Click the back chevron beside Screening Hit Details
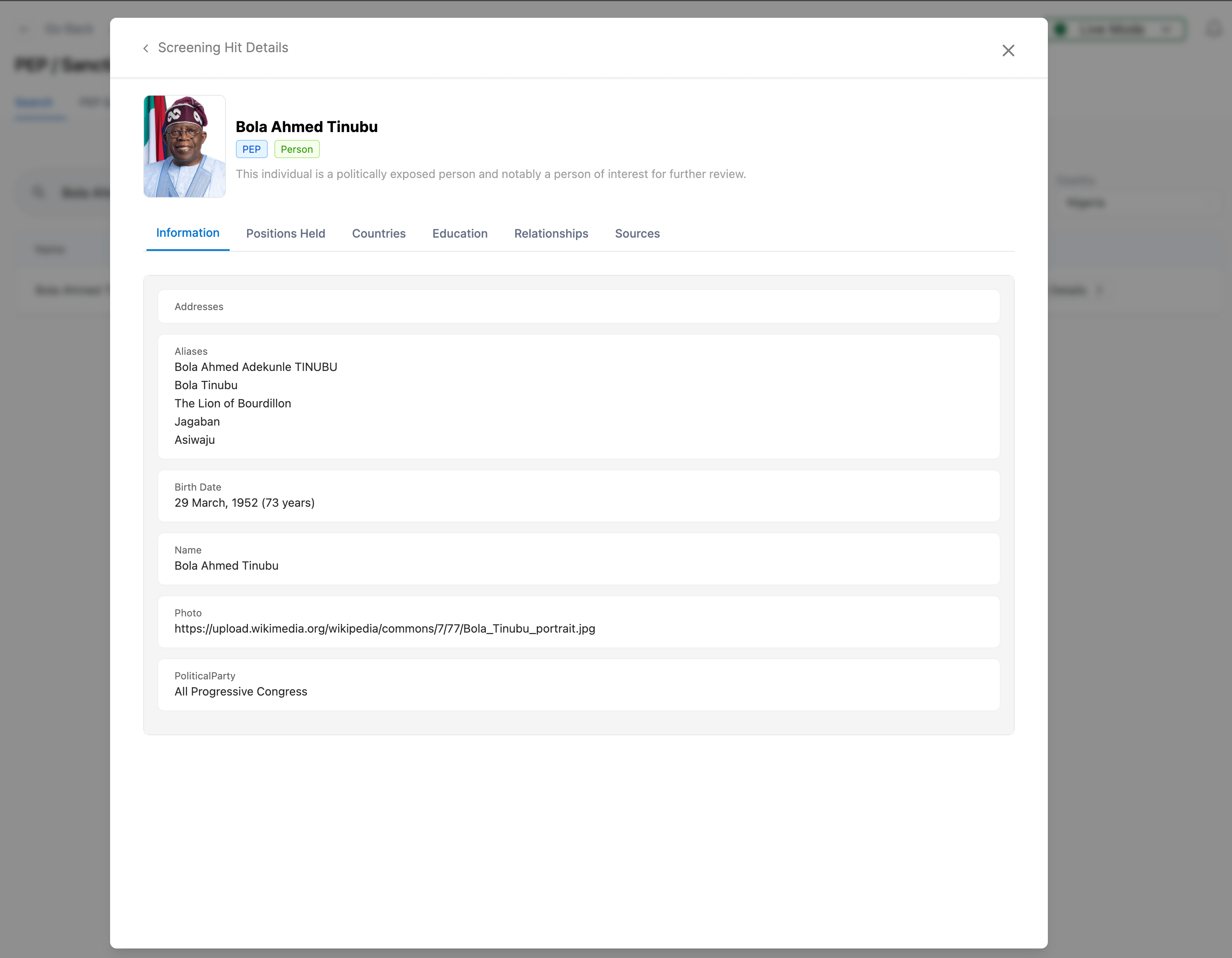1232x958 pixels. [x=146, y=48]
